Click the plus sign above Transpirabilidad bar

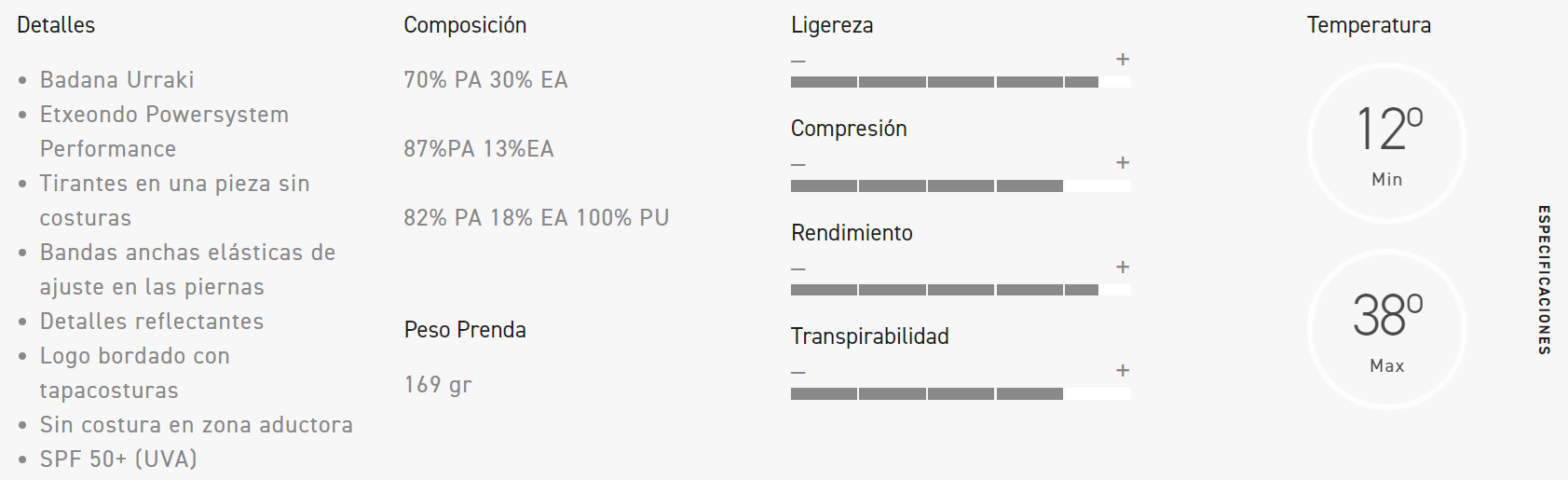click(1123, 371)
